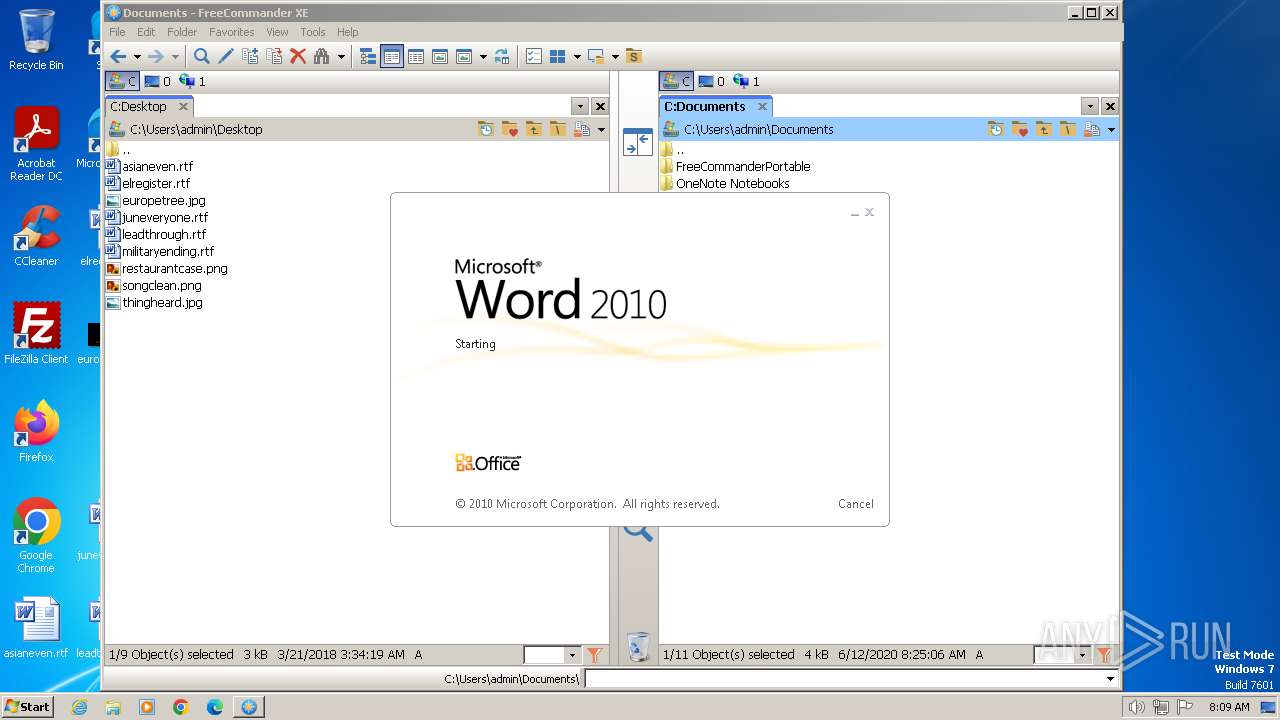The image size is (1280, 720).
Task: Open the View menu
Action: pos(277,32)
